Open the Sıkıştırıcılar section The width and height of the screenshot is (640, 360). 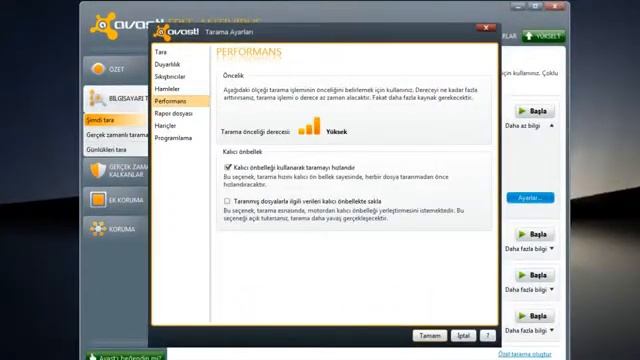pyautogui.click(x=170, y=77)
